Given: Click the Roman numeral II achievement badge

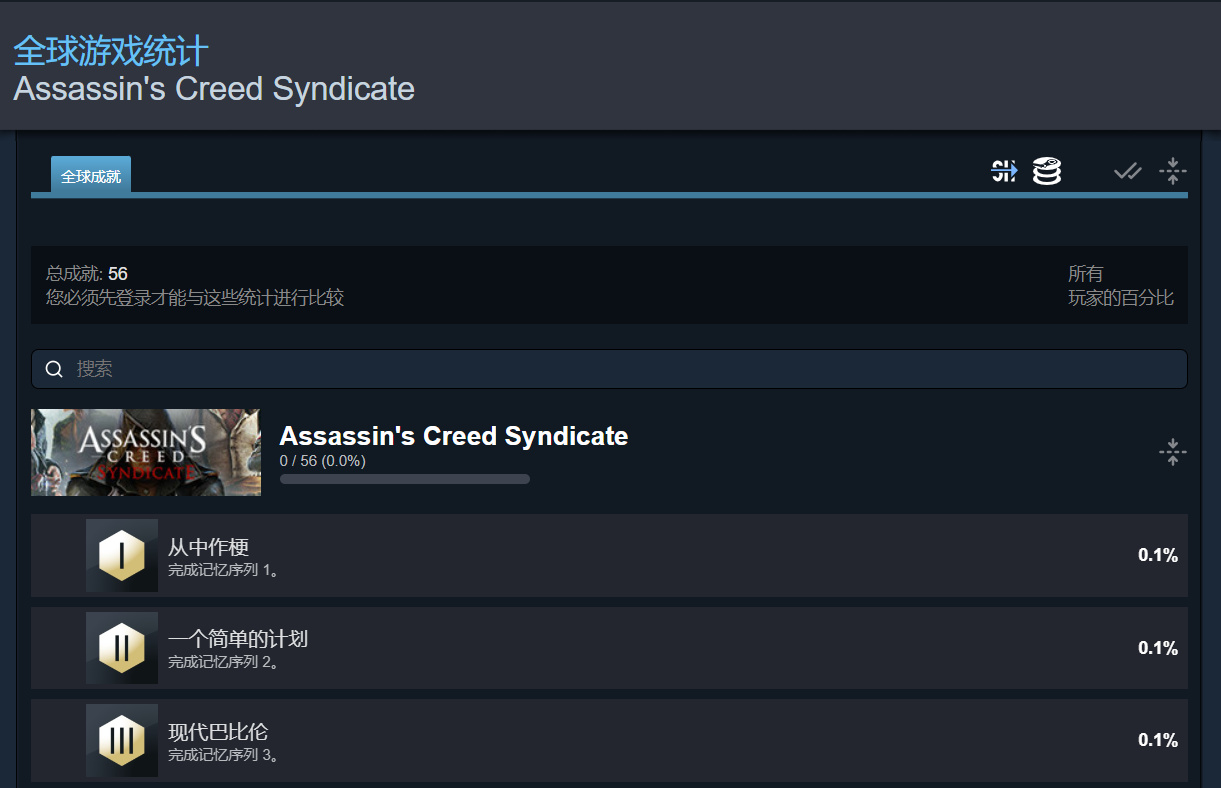Looking at the screenshot, I should [x=122, y=648].
